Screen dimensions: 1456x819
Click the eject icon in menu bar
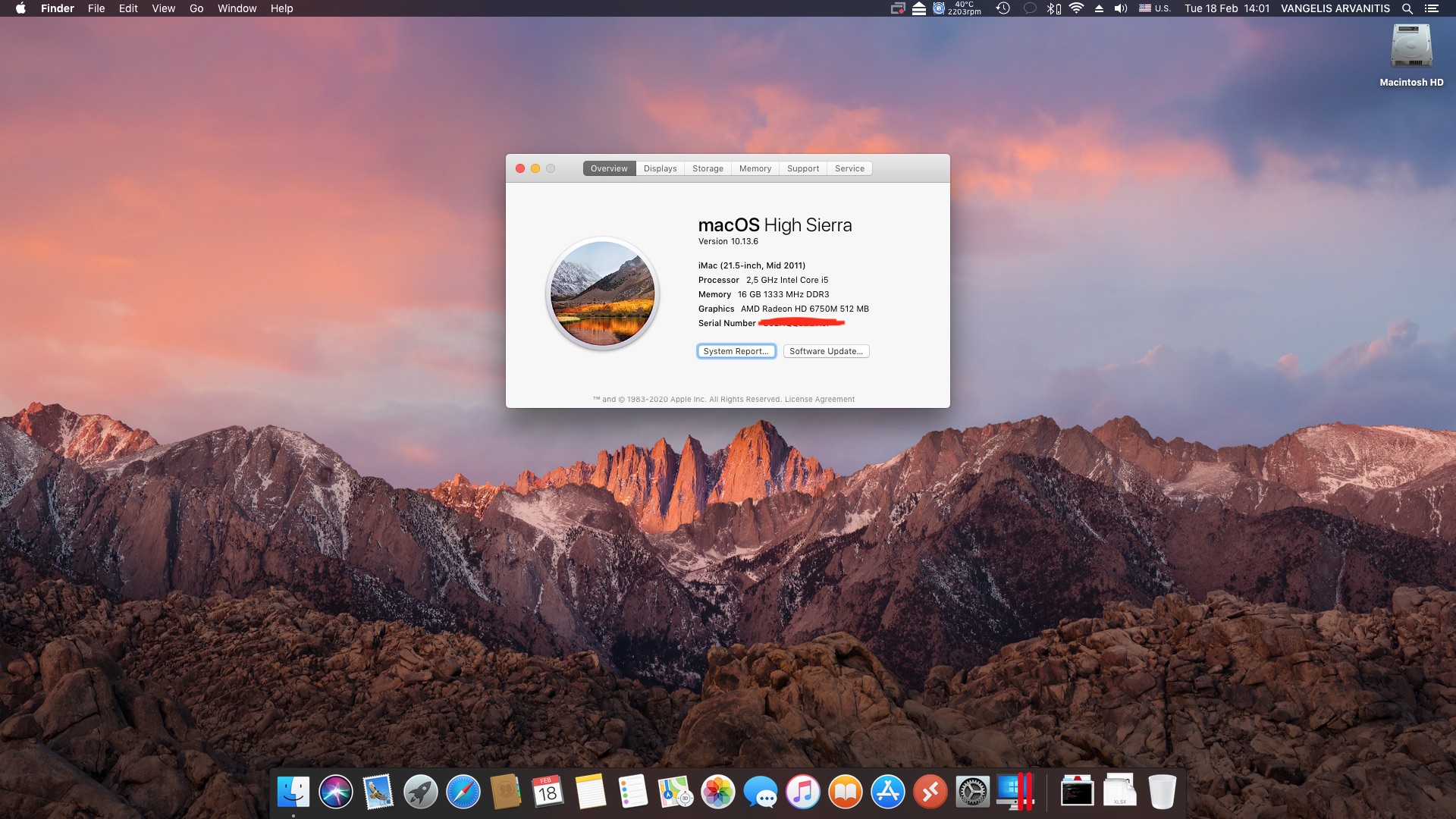click(1099, 8)
